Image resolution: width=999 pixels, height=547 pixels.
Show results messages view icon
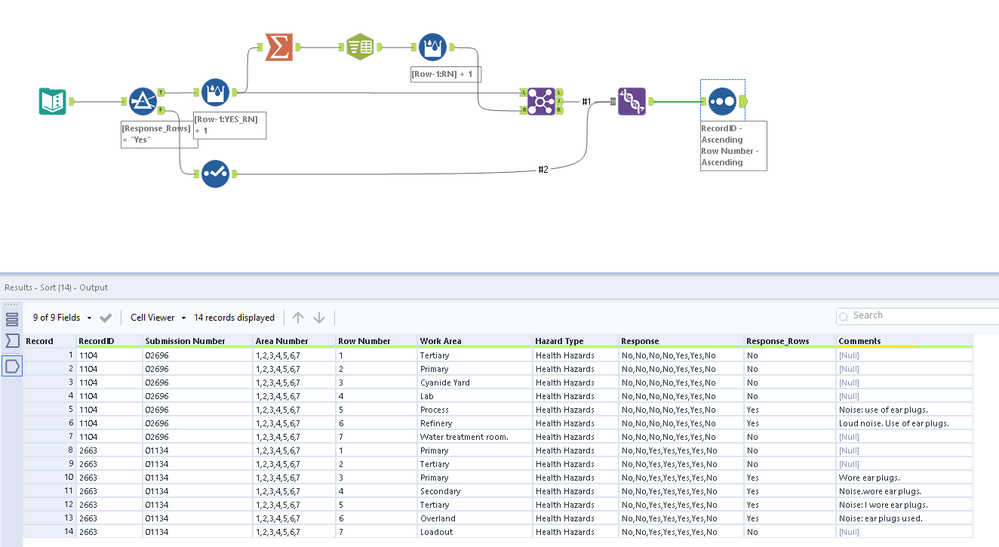[12, 319]
